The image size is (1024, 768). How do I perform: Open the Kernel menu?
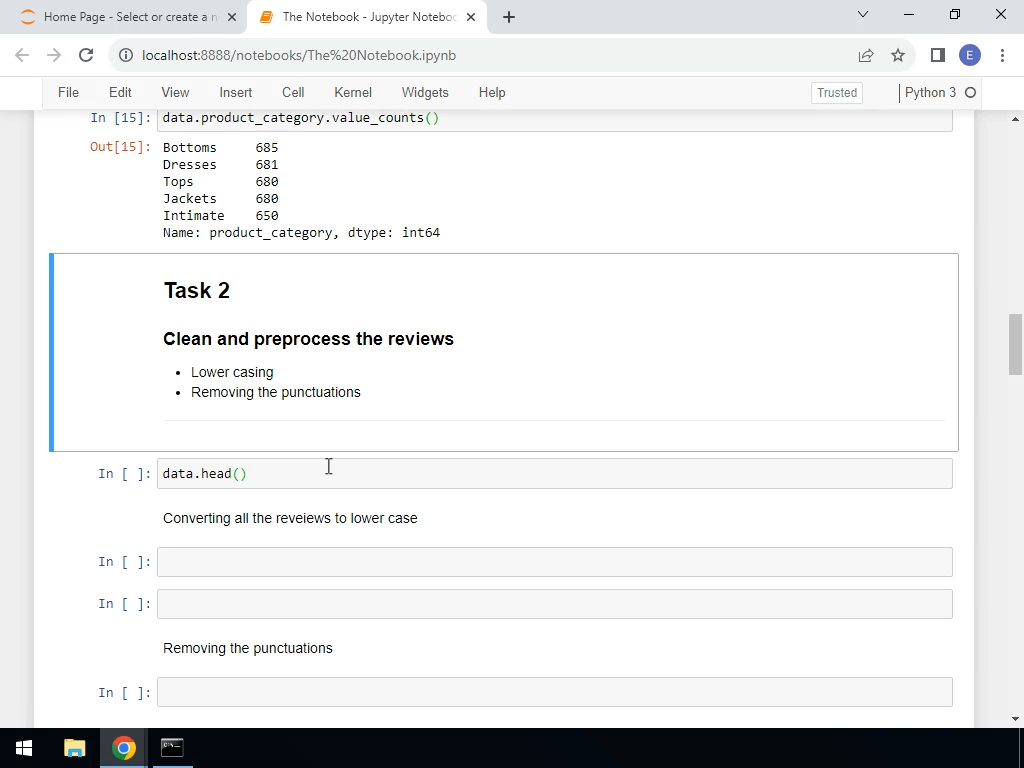click(352, 92)
